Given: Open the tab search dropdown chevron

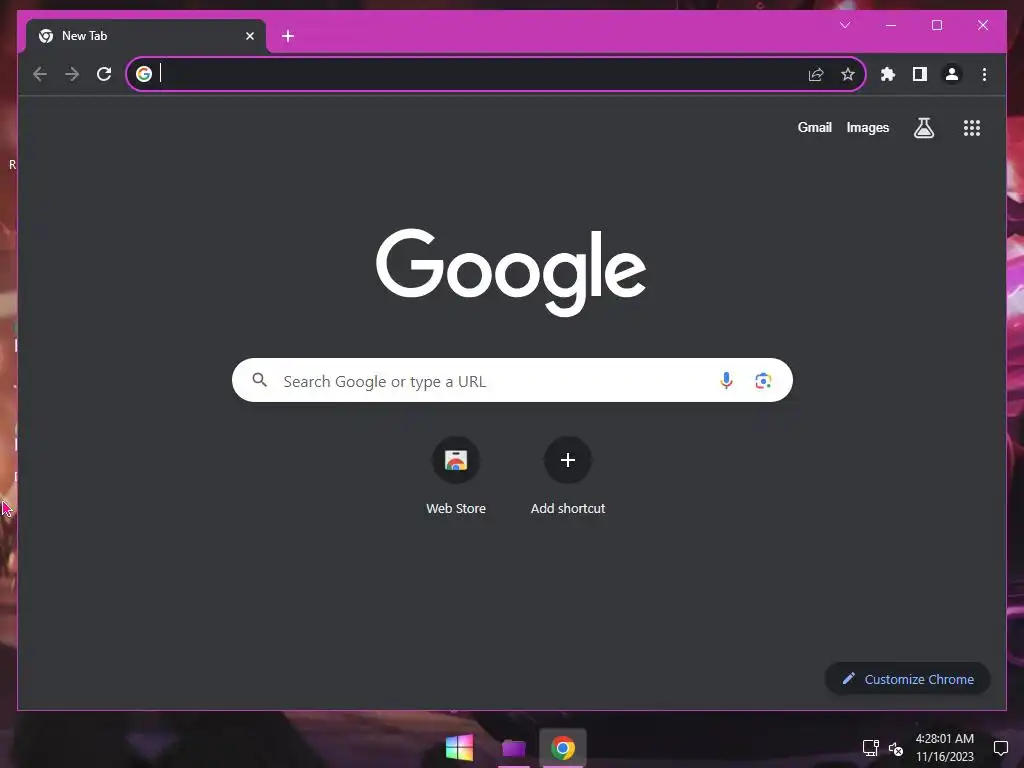Looking at the screenshot, I should coord(845,25).
